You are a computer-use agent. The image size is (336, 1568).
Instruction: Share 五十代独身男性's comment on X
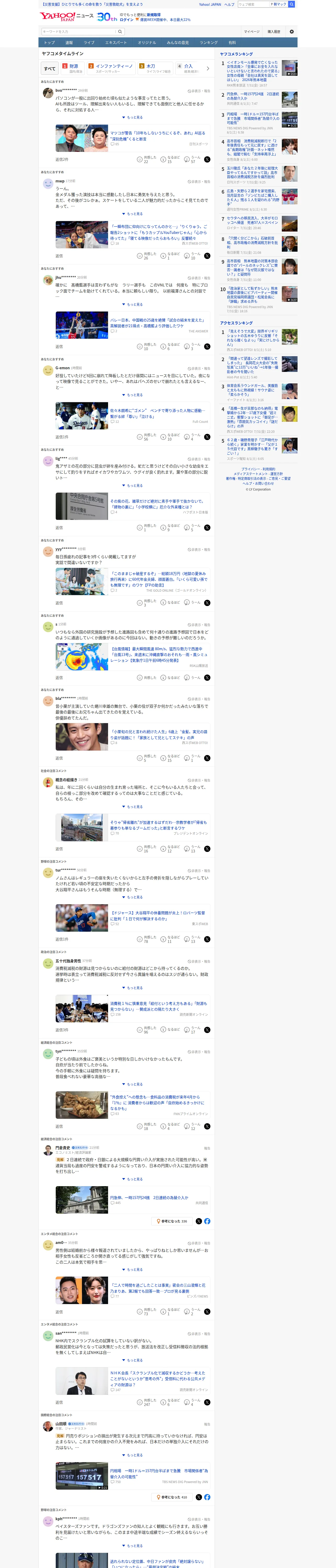(207, 1030)
